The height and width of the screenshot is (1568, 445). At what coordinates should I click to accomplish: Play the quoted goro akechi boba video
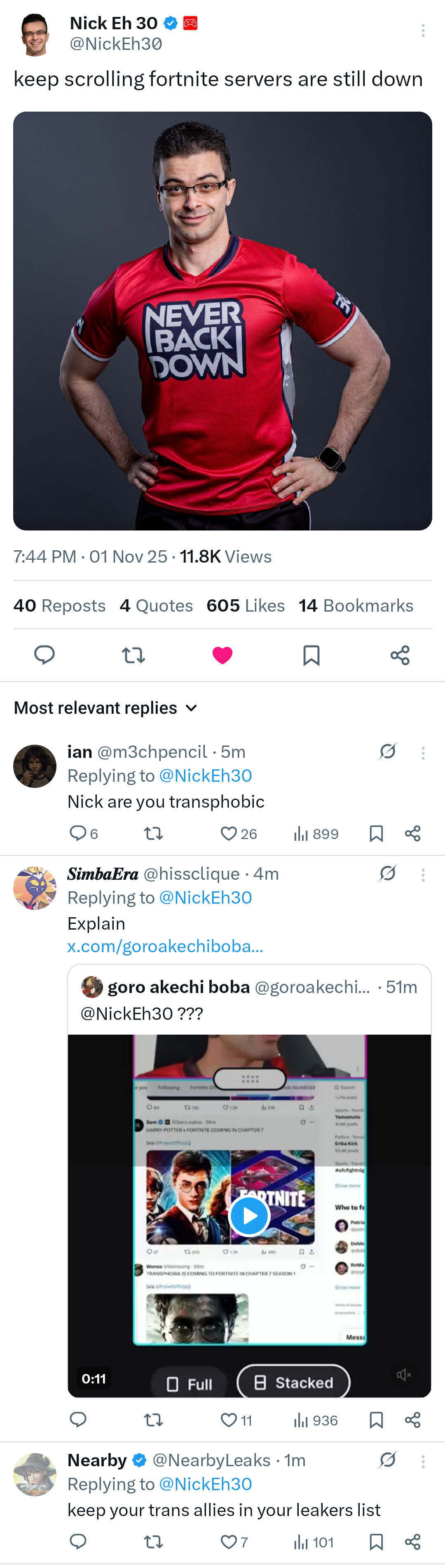(249, 1215)
